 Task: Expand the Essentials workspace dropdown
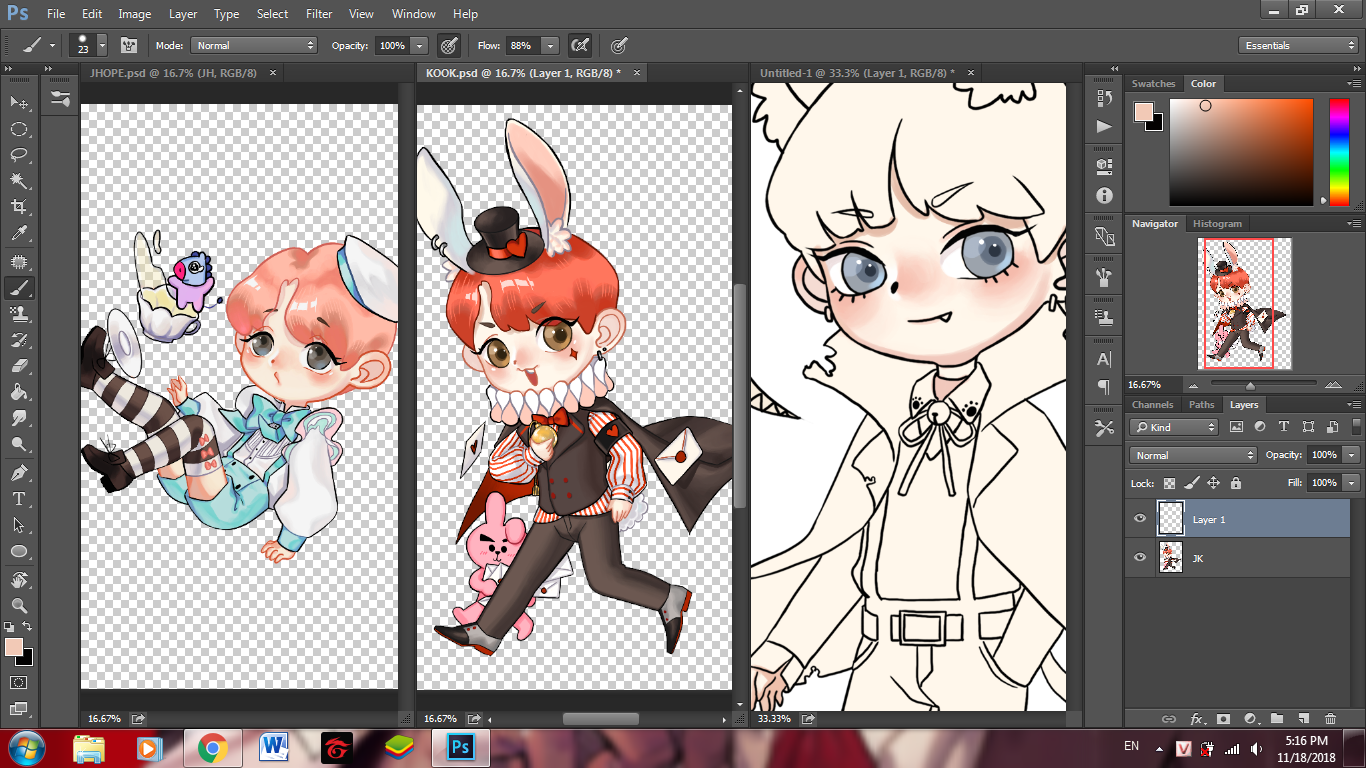click(1298, 45)
